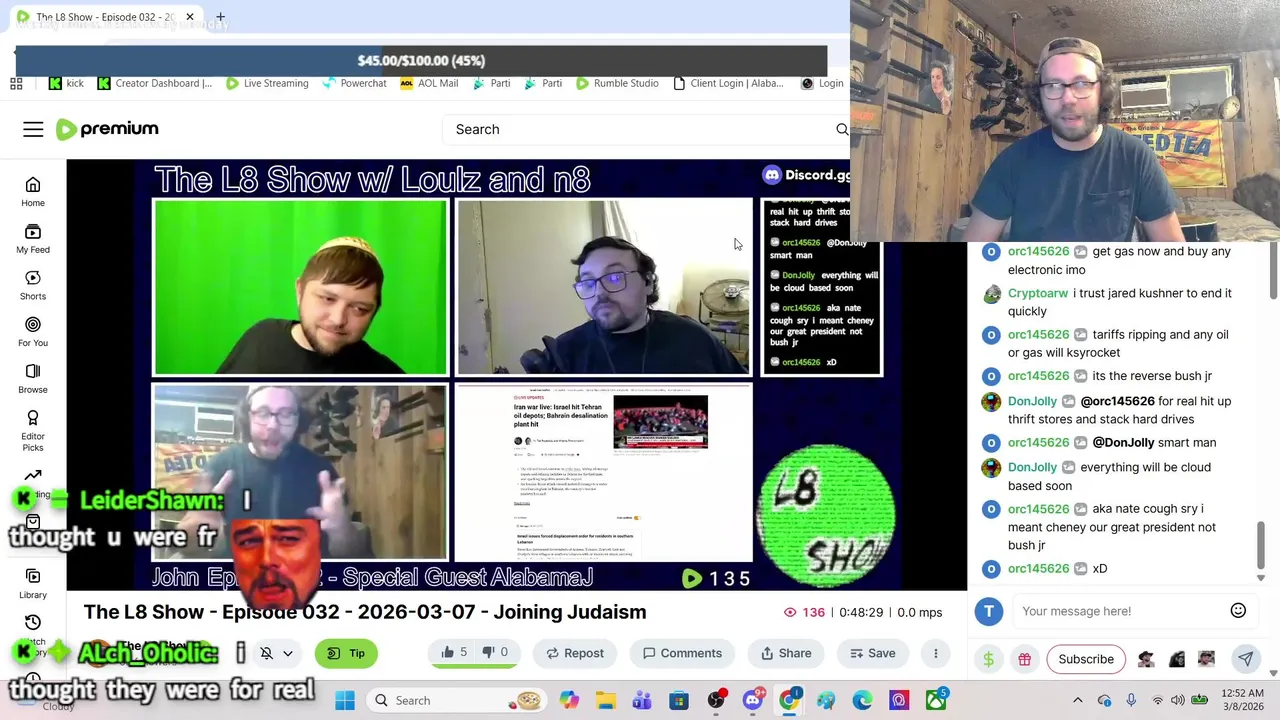Open the Windows Start menu
This screenshot has height=720, width=1280.
click(x=345, y=700)
